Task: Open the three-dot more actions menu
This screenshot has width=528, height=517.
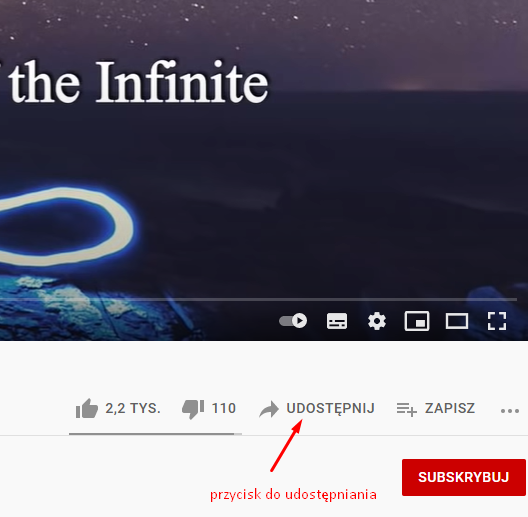Action: click(509, 411)
